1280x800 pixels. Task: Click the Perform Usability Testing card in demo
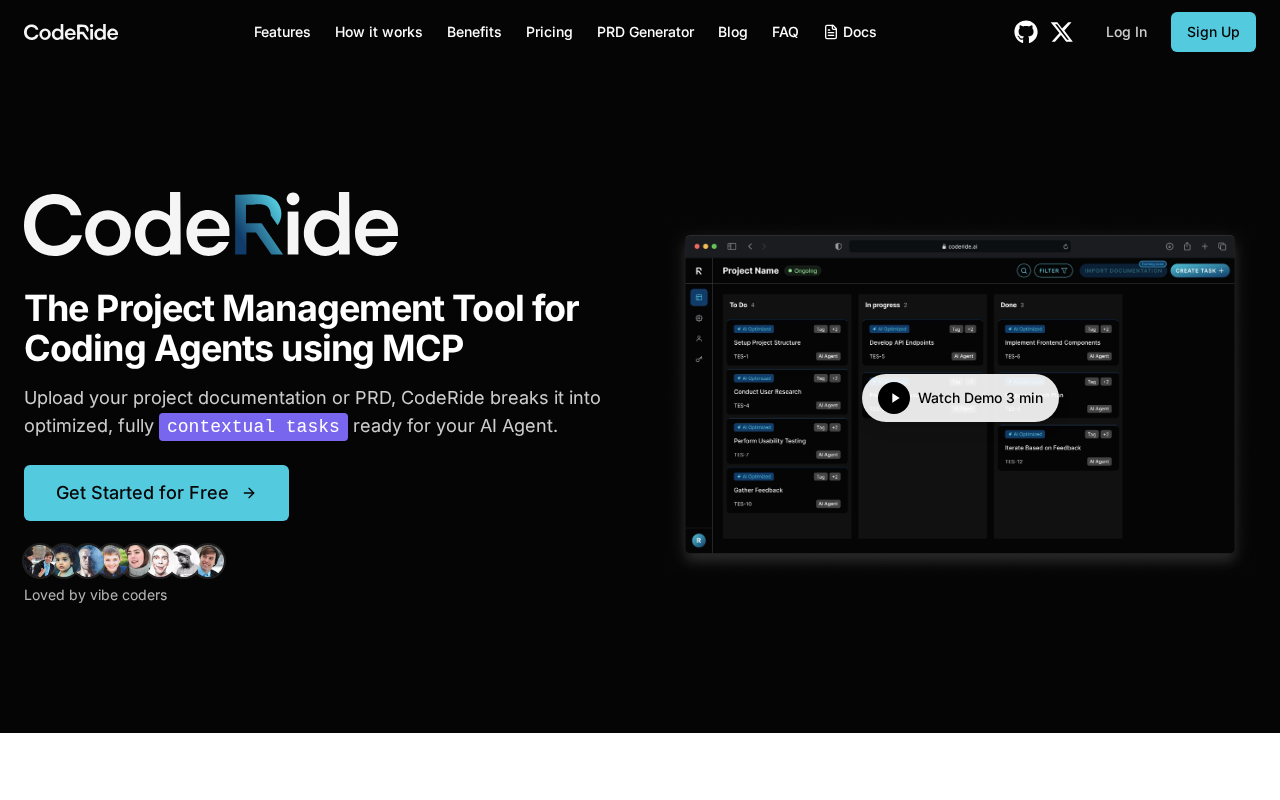click(x=787, y=439)
